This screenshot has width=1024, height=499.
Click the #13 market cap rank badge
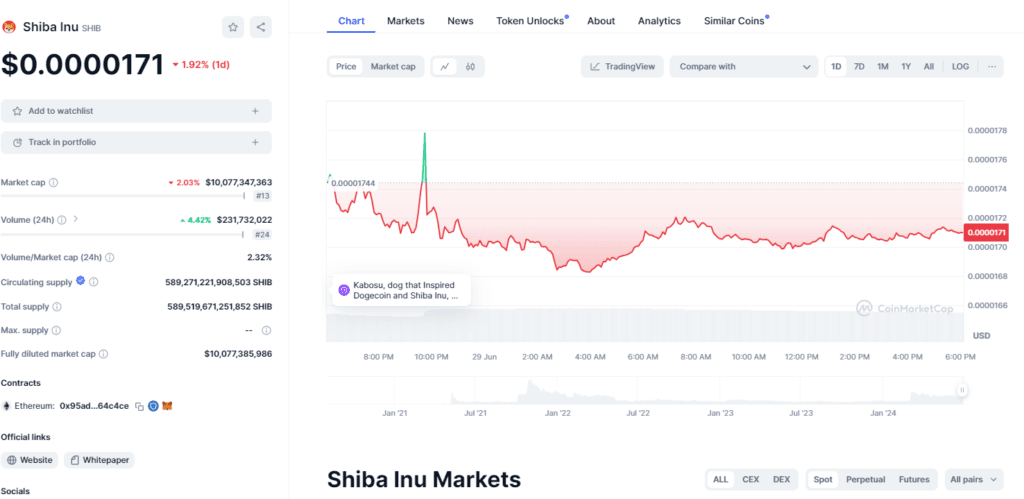pos(263,195)
